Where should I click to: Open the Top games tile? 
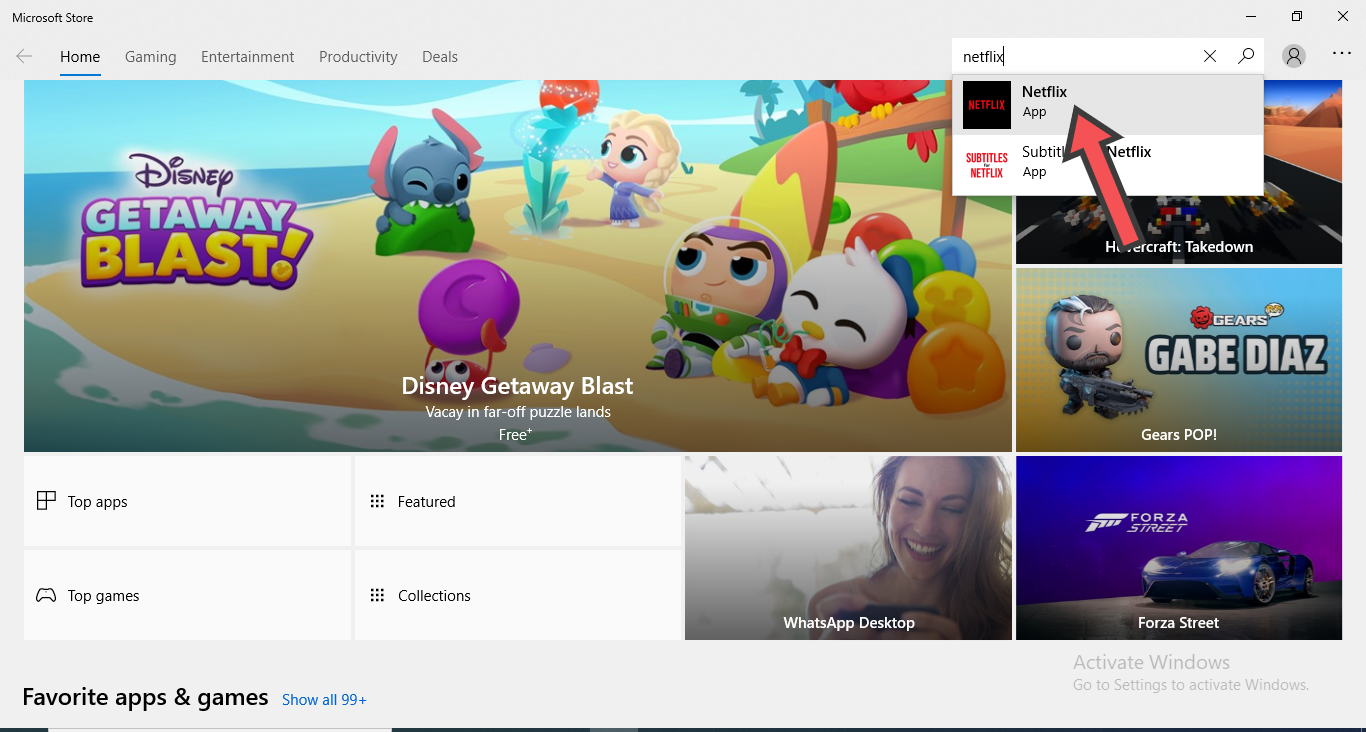pyautogui.click(x=188, y=595)
